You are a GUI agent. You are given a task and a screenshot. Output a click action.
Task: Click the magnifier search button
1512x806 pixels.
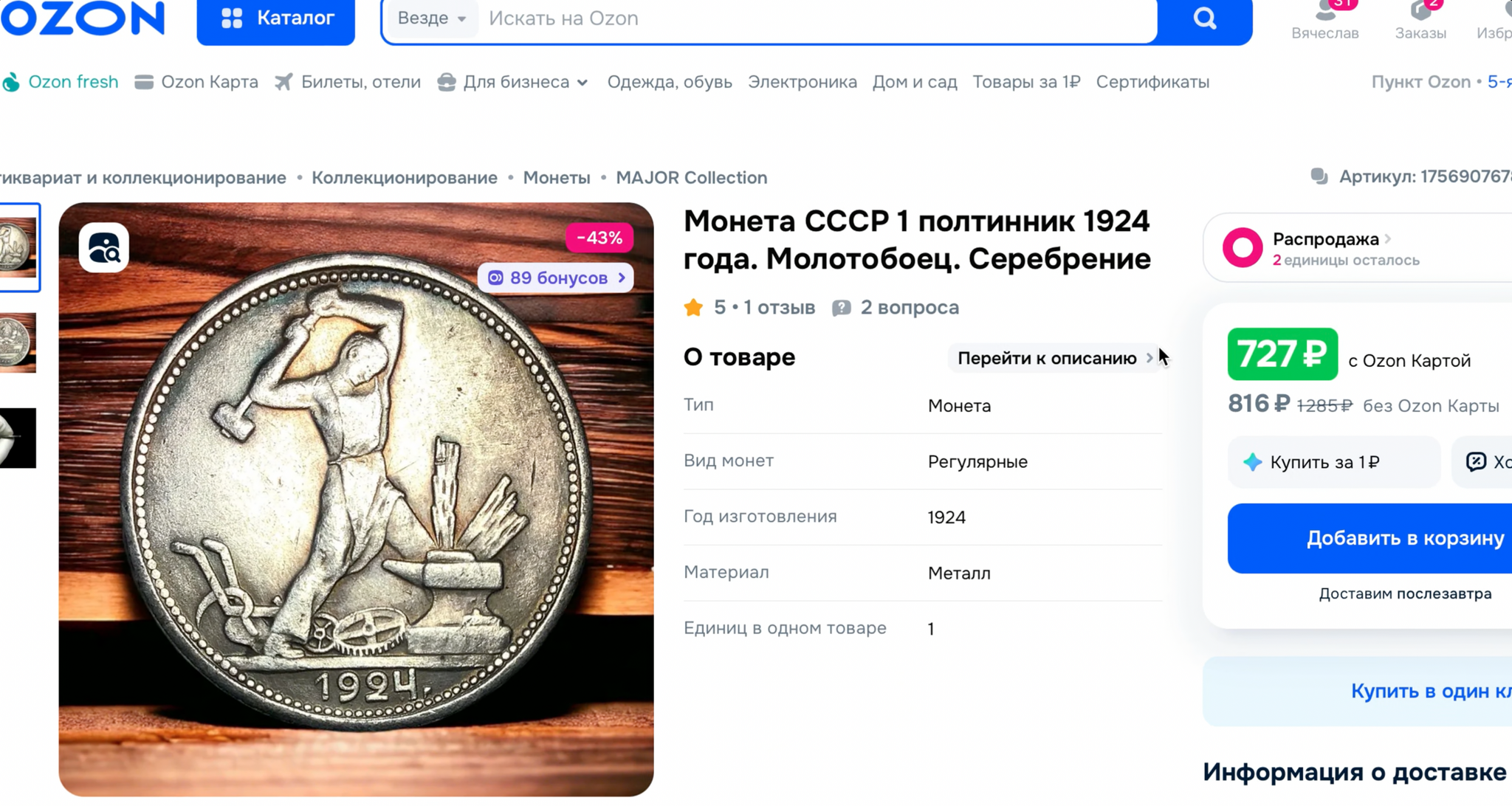tap(1205, 18)
